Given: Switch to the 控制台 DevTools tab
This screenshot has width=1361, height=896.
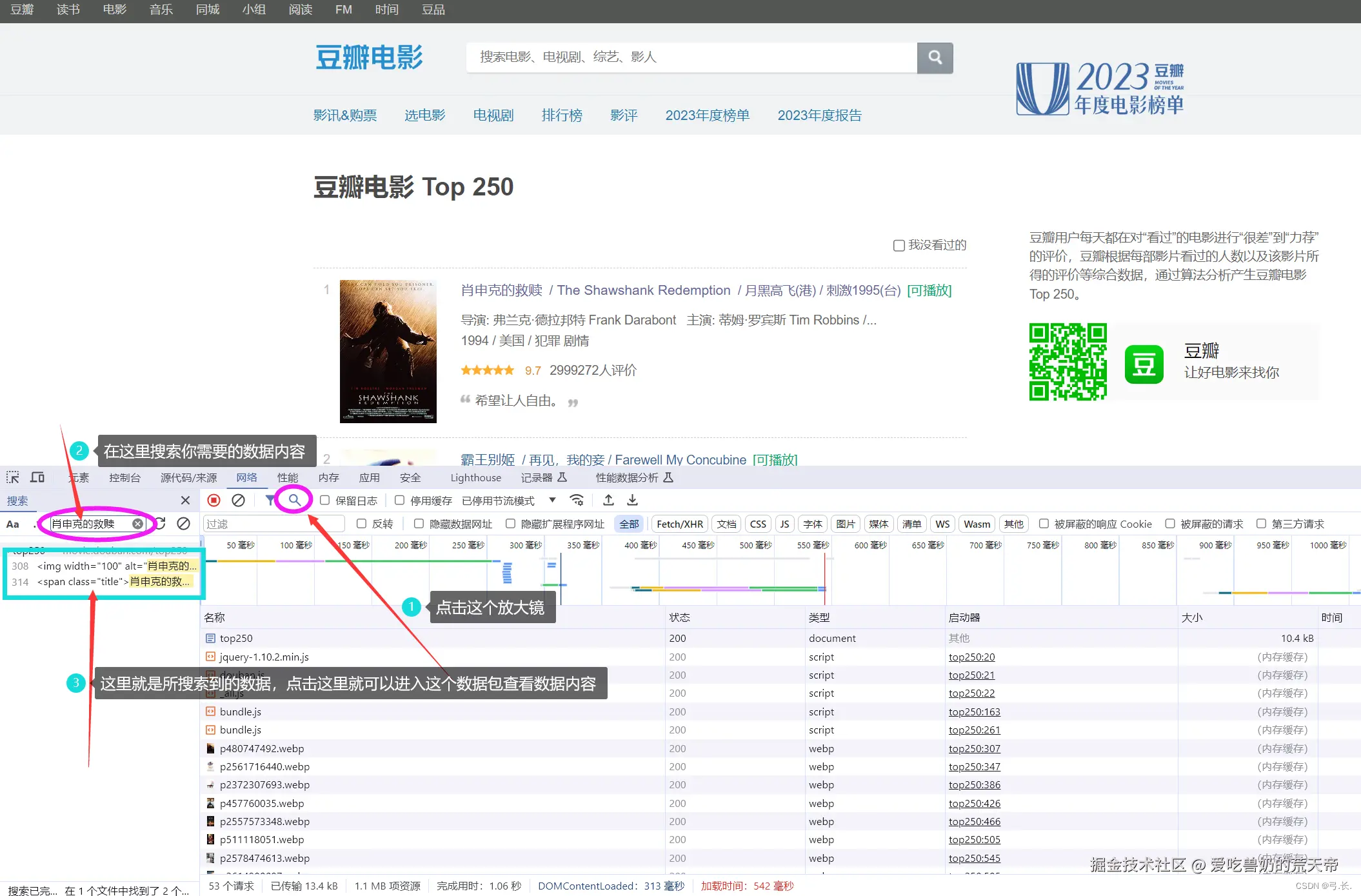Looking at the screenshot, I should 124,477.
